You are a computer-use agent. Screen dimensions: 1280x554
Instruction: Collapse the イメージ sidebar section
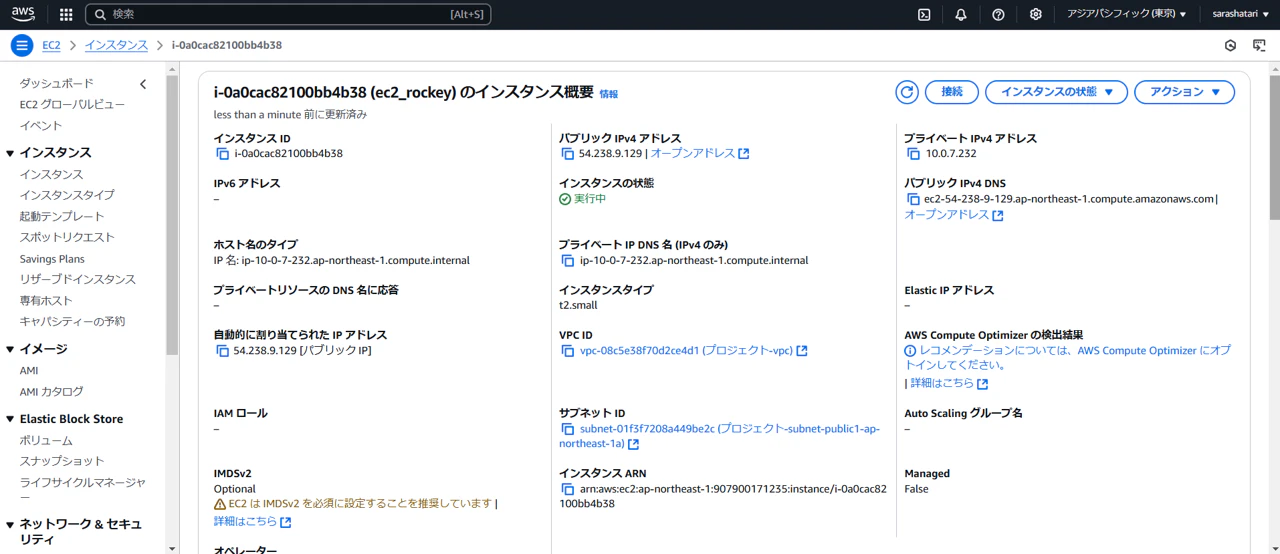[10, 349]
